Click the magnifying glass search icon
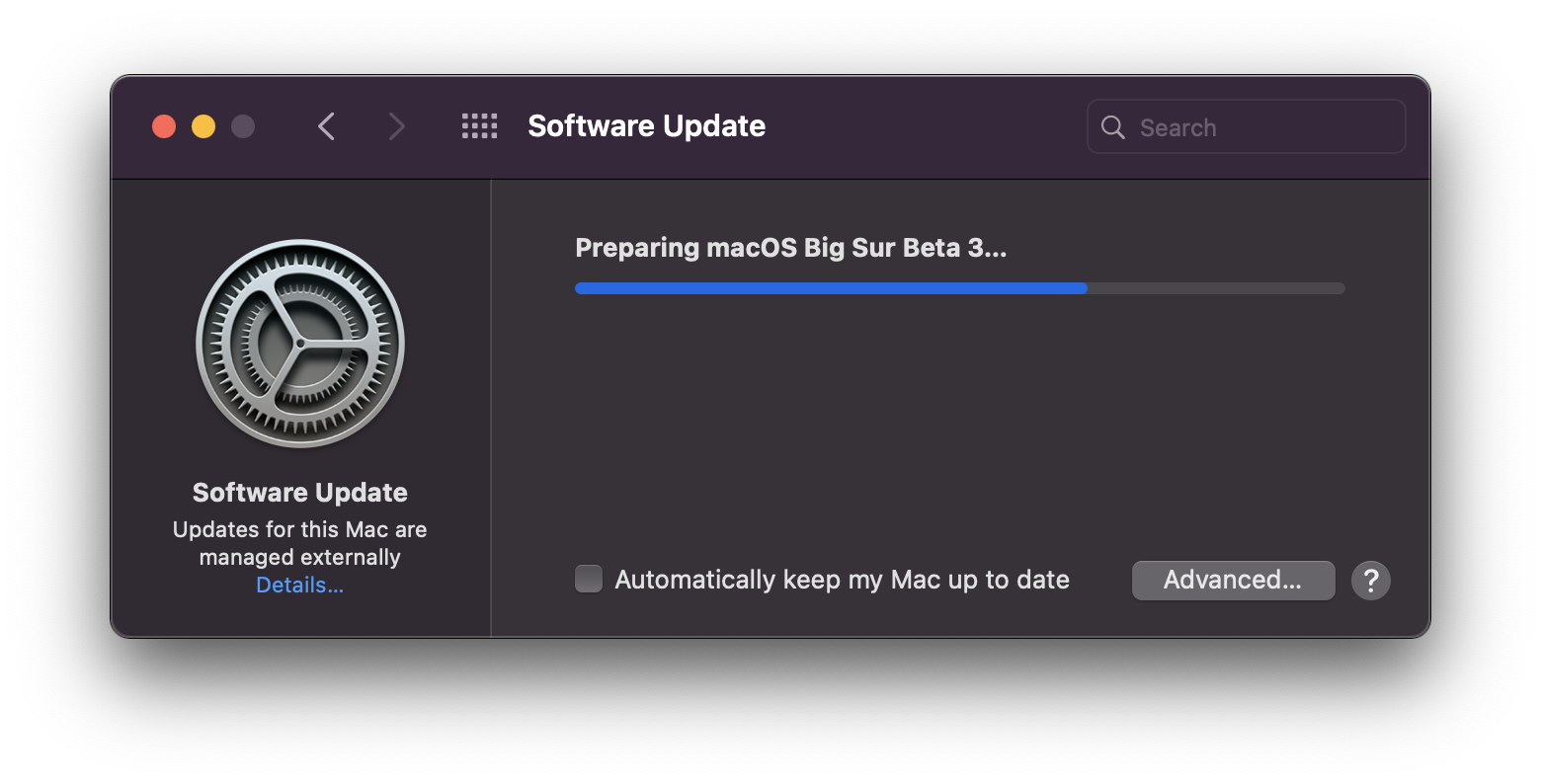 (x=1113, y=127)
